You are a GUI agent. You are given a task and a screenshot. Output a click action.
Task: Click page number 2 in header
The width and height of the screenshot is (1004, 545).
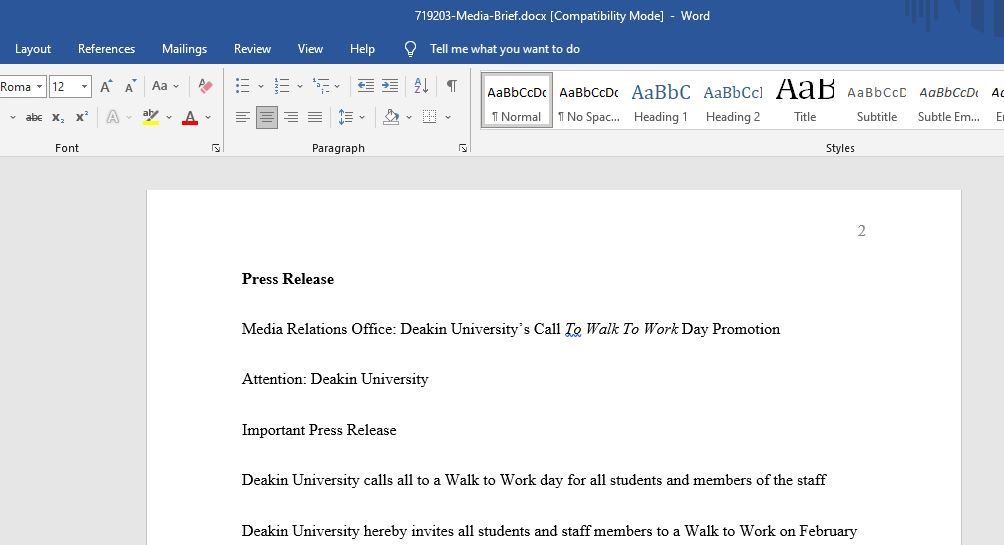[861, 231]
